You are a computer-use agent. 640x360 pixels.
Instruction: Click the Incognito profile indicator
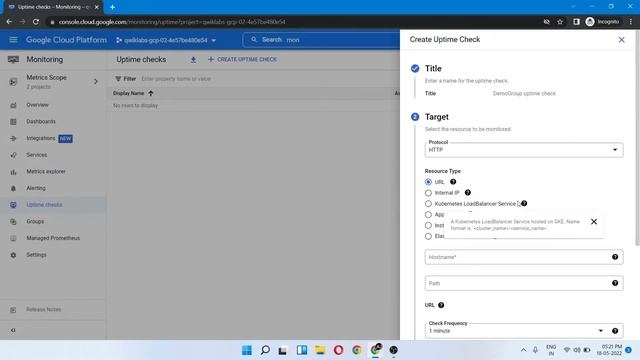(602, 22)
